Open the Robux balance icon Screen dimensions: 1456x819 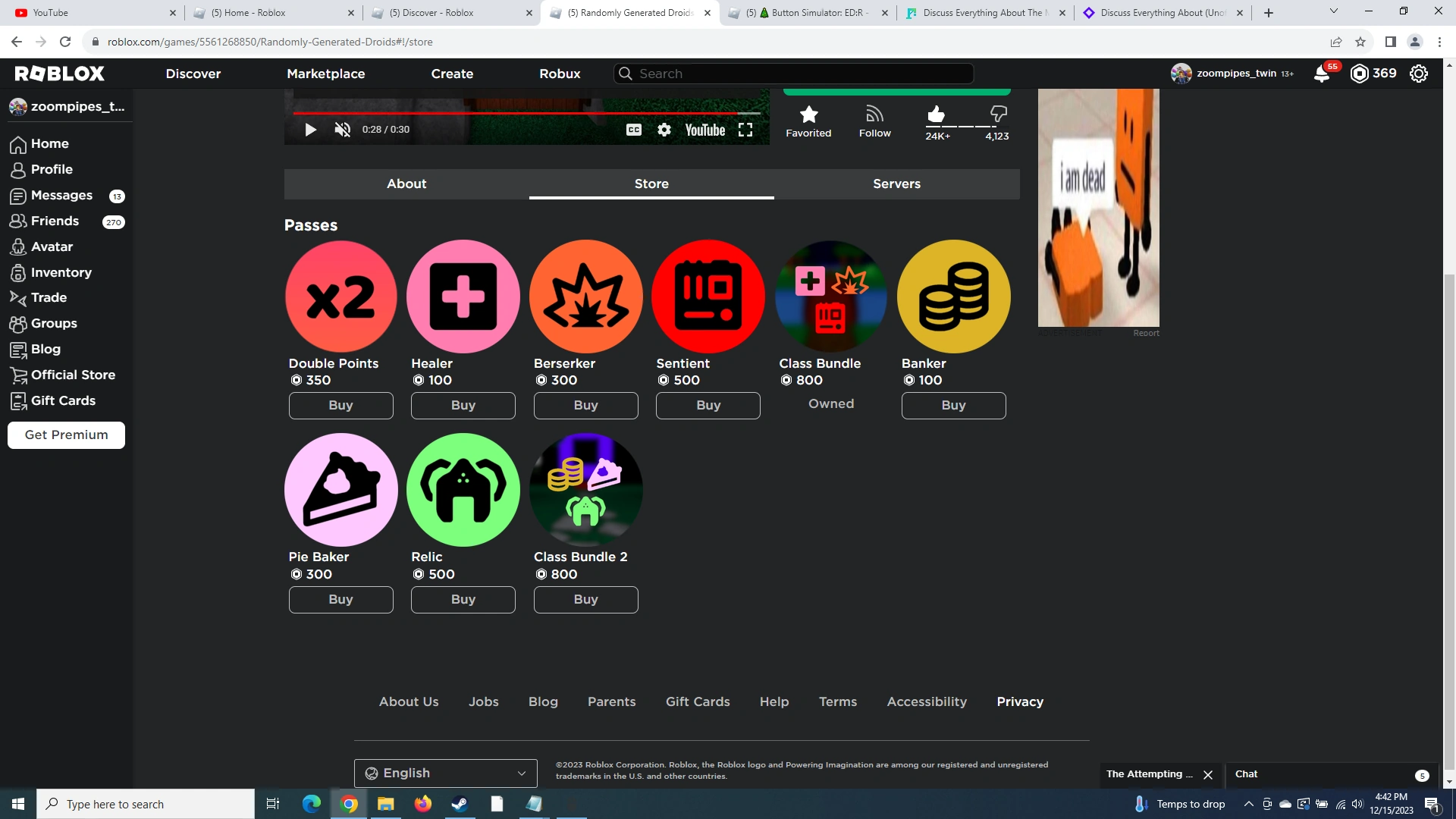1360,74
